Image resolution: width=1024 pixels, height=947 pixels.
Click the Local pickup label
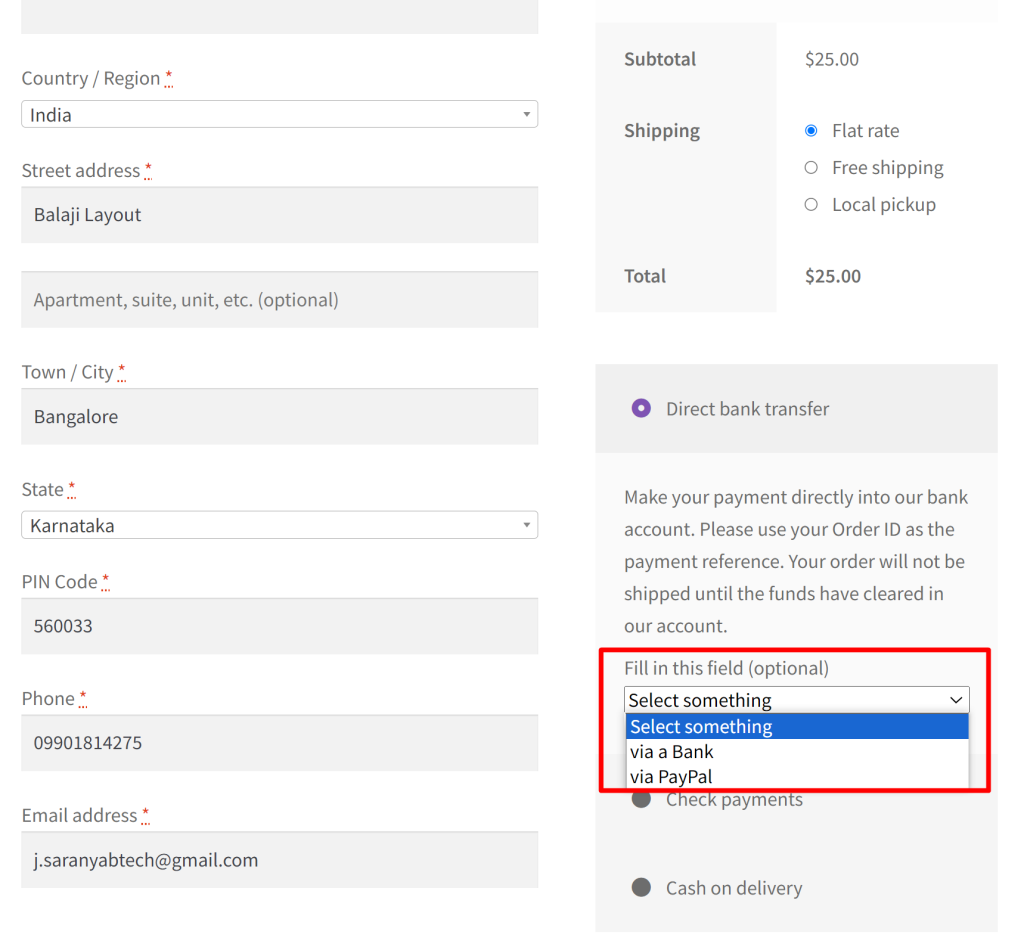884,205
